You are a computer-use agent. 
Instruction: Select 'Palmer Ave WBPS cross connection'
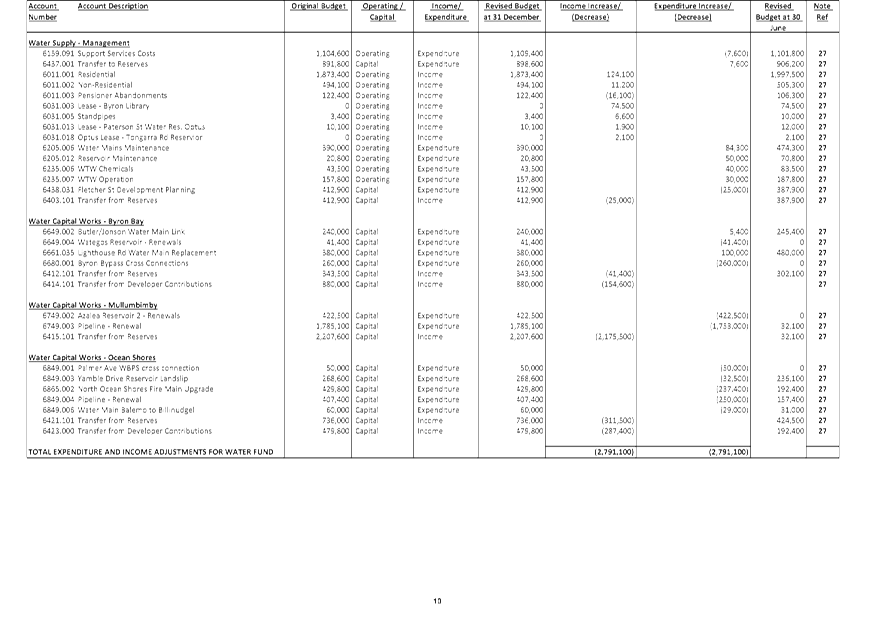tap(138, 368)
